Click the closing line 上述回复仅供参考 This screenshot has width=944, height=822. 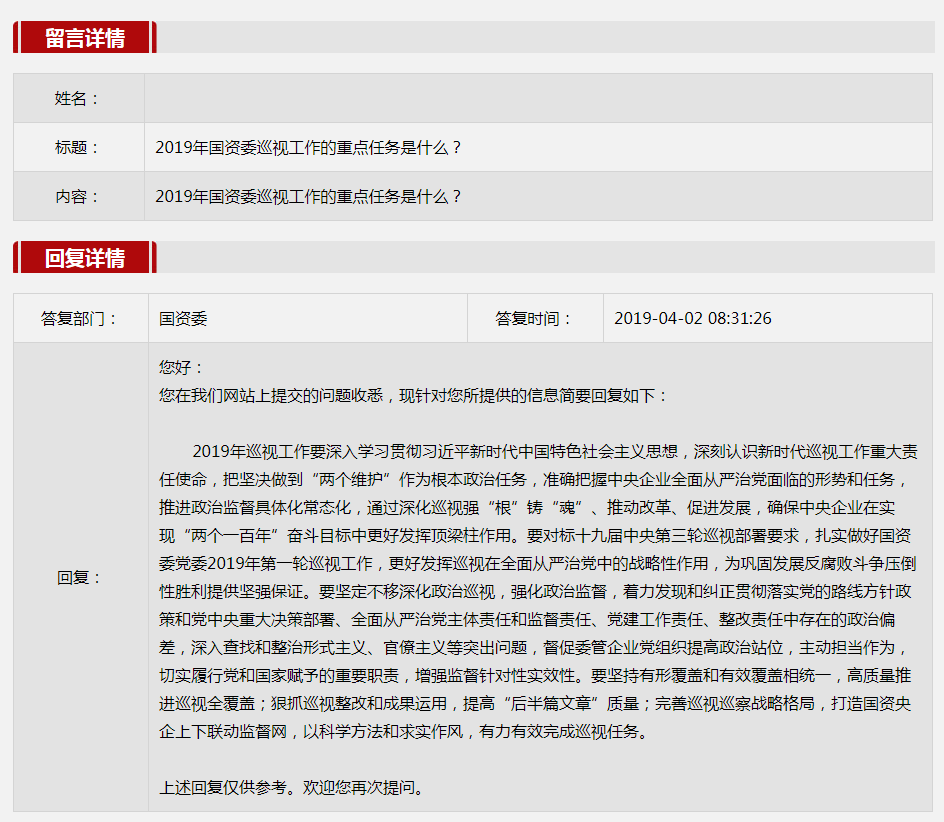[292, 787]
